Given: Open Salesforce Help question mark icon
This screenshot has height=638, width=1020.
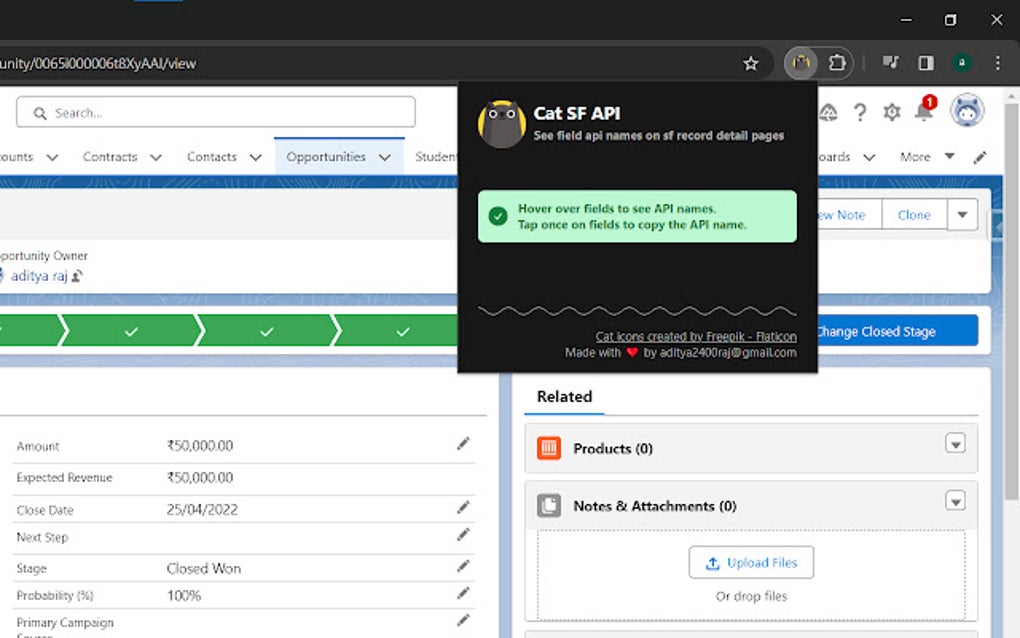Looking at the screenshot, I should (x=860, y=112).
